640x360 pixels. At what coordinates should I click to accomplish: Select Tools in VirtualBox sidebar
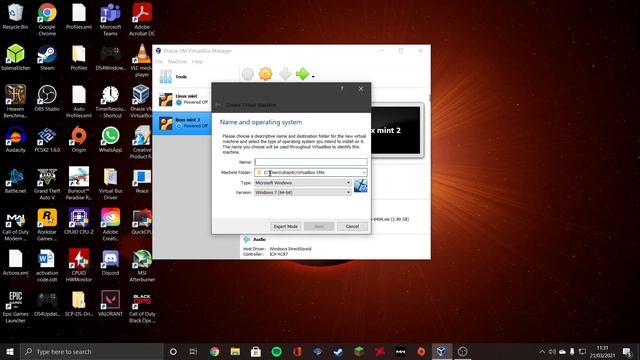point(196,76)
